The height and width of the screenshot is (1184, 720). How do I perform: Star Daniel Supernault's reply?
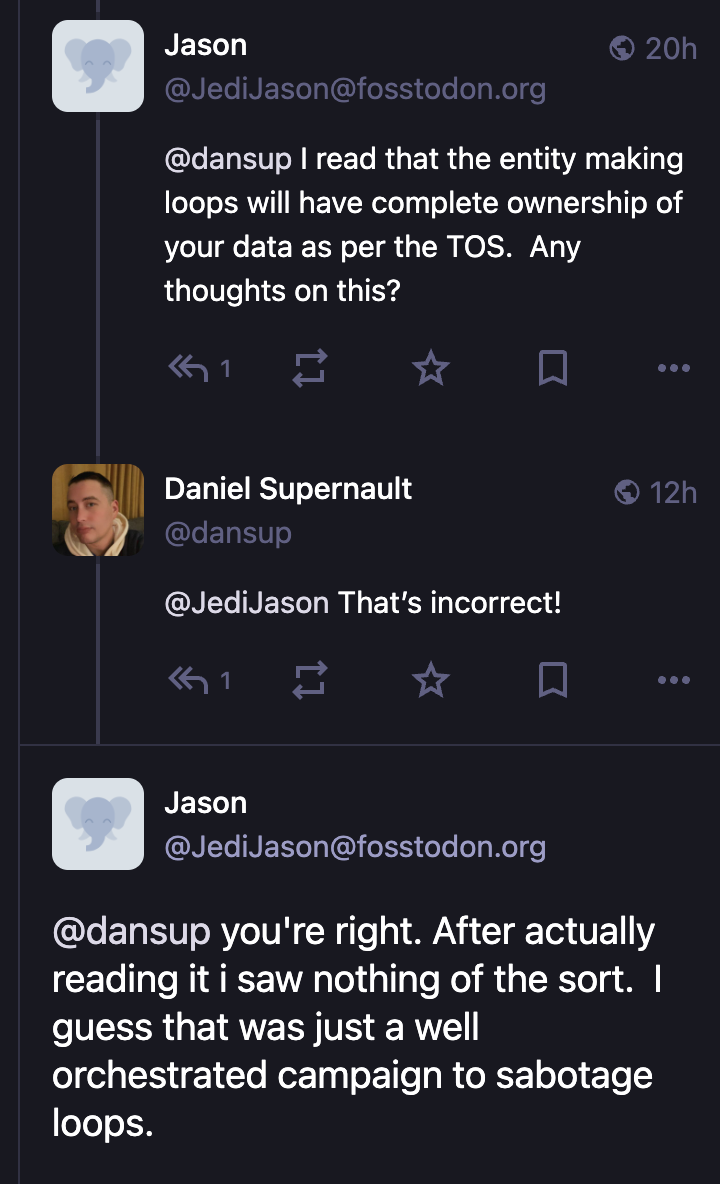click(431, 681)
